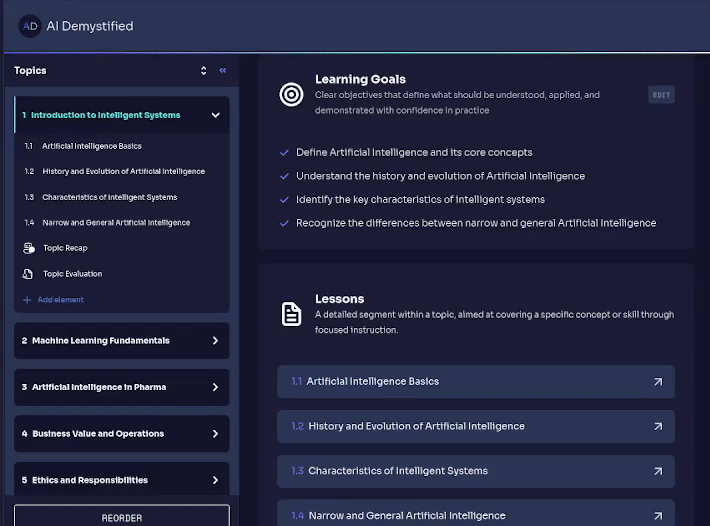Click checkmark beside Define Artificial Intelligence goal
This screenshot has height=526, width=710.
285,153
